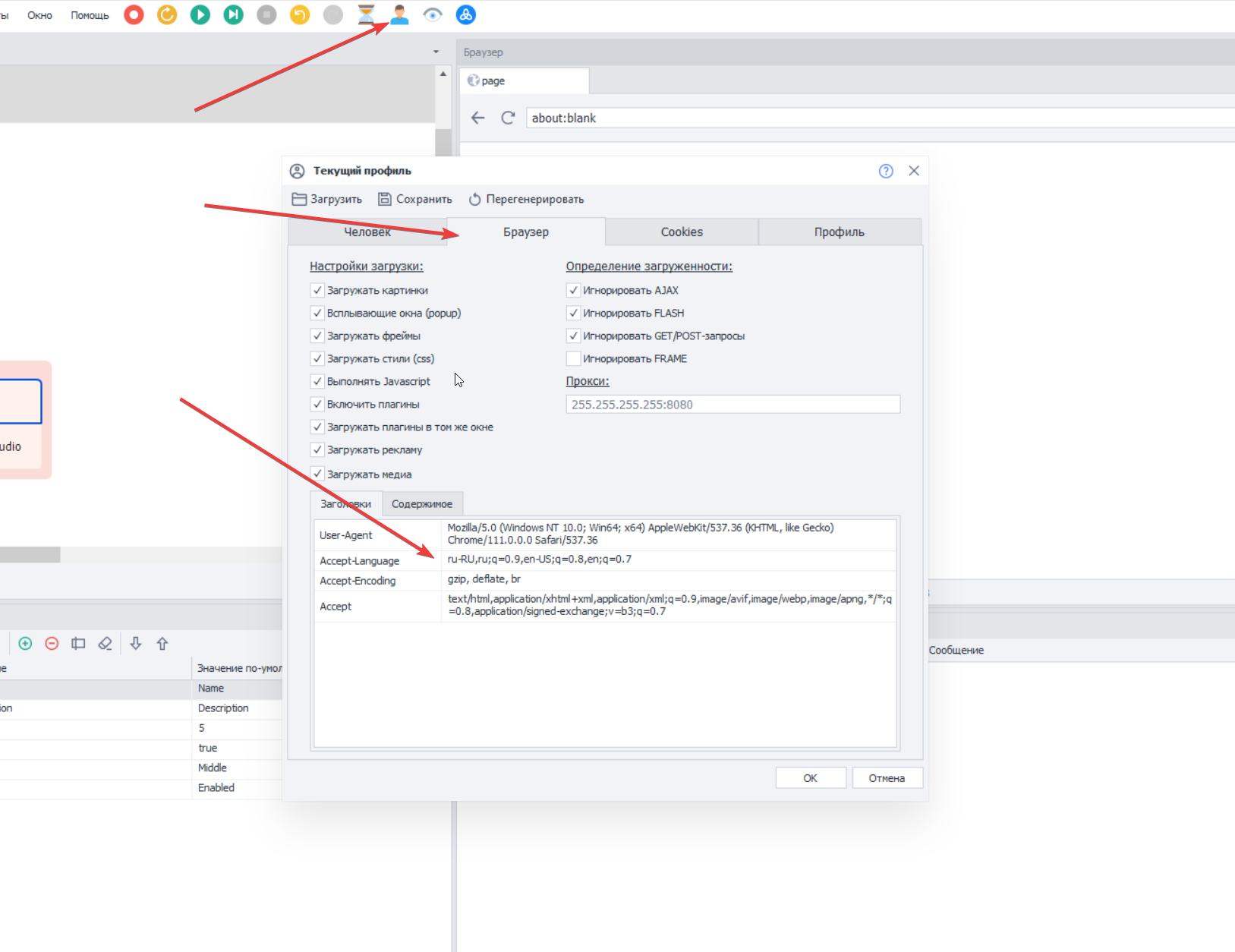Screen dimensions: 1235x952
Task: Open the Помощь menu
Action: (90, 15)
